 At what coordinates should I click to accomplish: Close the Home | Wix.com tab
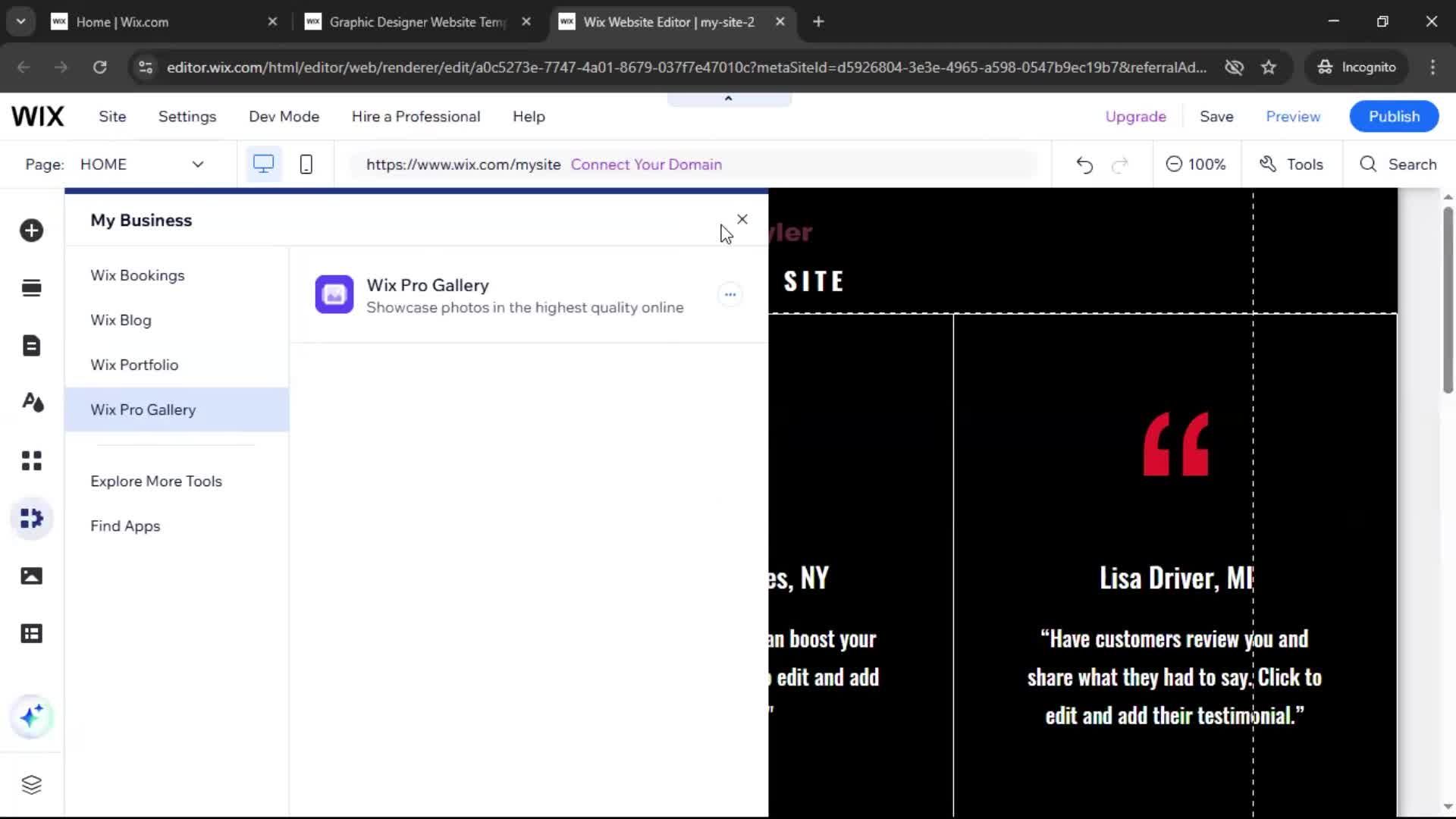(x=272, y=22)
